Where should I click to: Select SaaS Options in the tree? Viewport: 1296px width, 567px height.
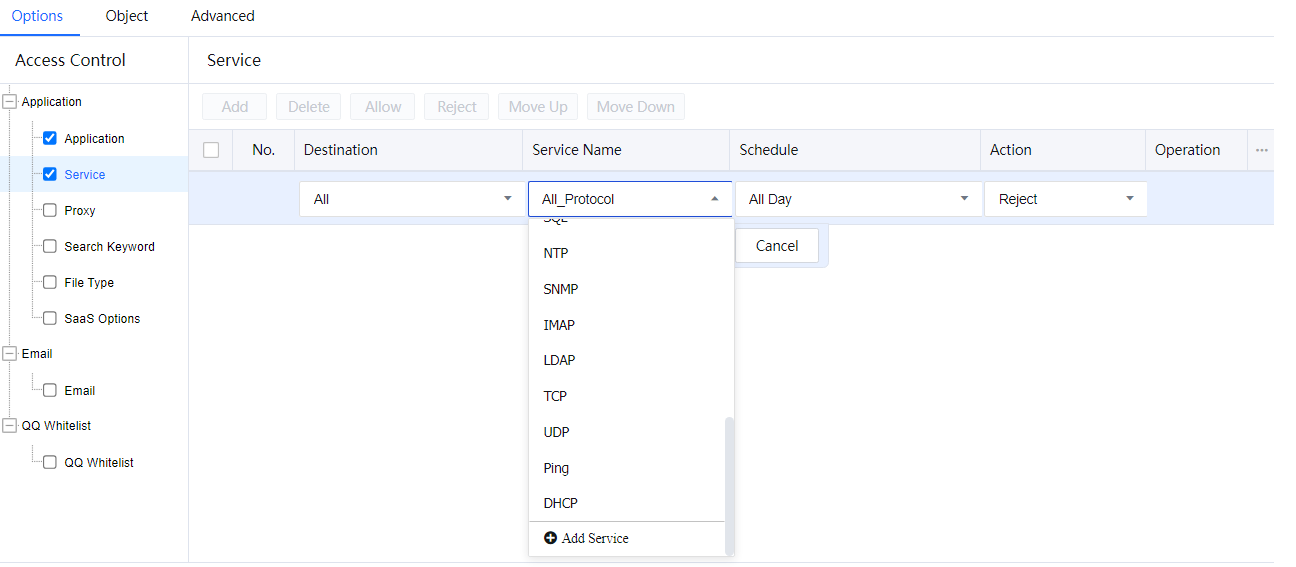click(x=102, y=318)
